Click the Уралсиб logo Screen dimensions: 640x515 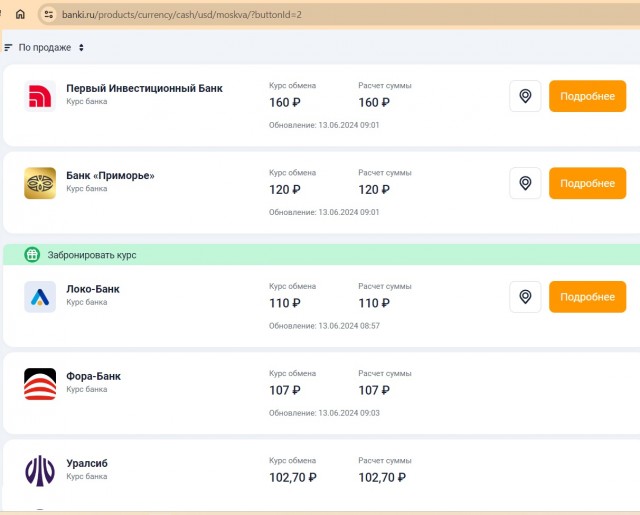[x=40, y=471]
